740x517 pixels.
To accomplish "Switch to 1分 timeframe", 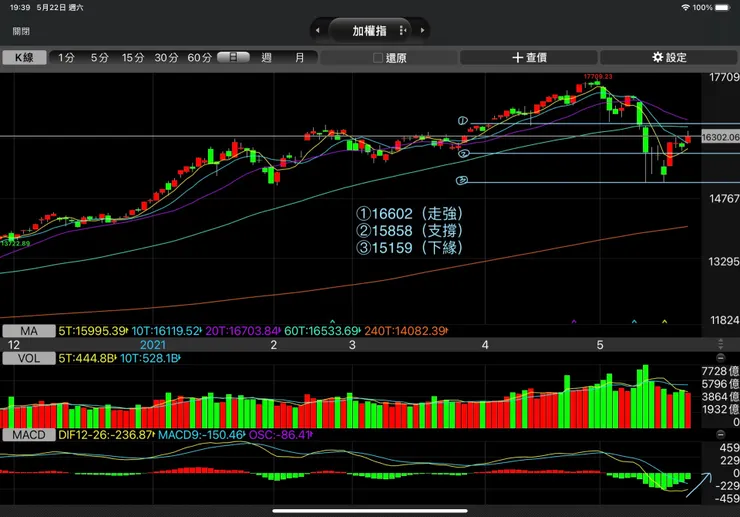I will 67,58.
